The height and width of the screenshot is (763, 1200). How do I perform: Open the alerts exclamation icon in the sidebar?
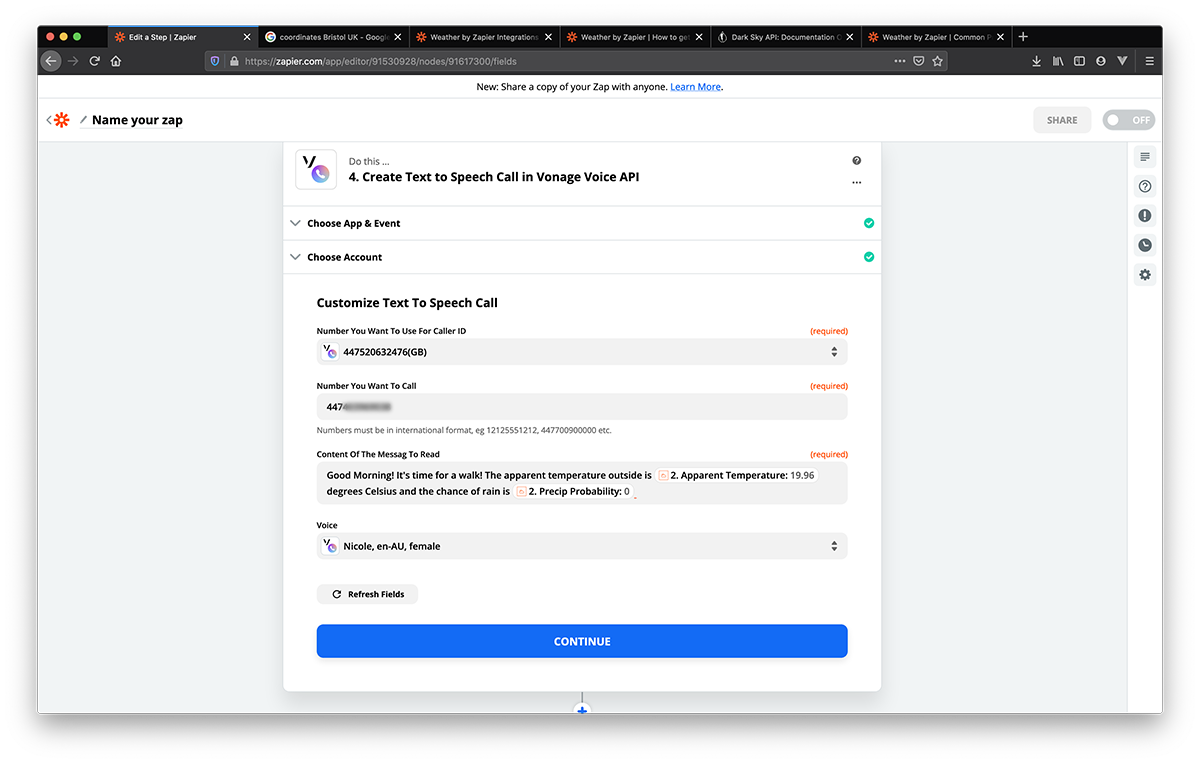pos(1145,216)
